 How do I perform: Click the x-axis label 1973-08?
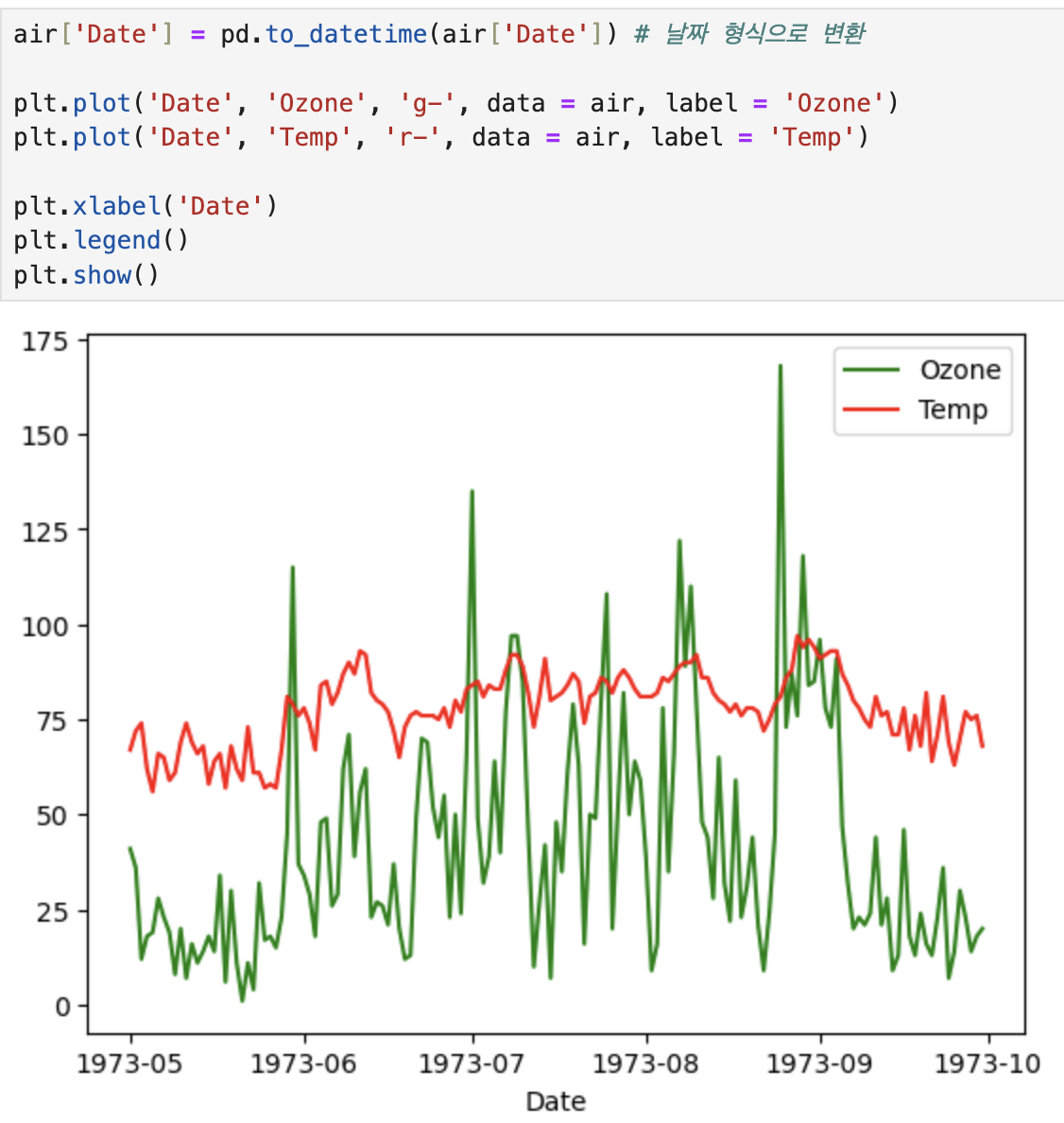click(x=645, y=1063)
